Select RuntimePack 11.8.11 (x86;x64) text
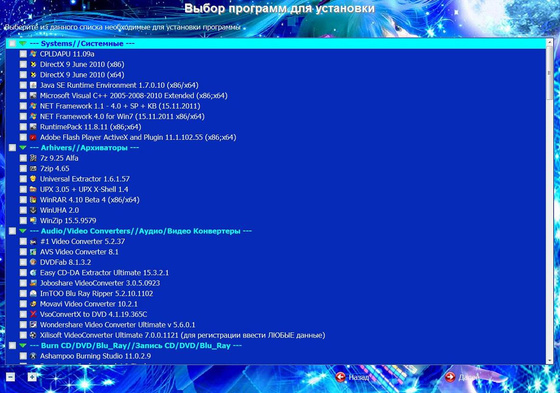This screenshot has height=393, width=560. [x=90, y=127]
